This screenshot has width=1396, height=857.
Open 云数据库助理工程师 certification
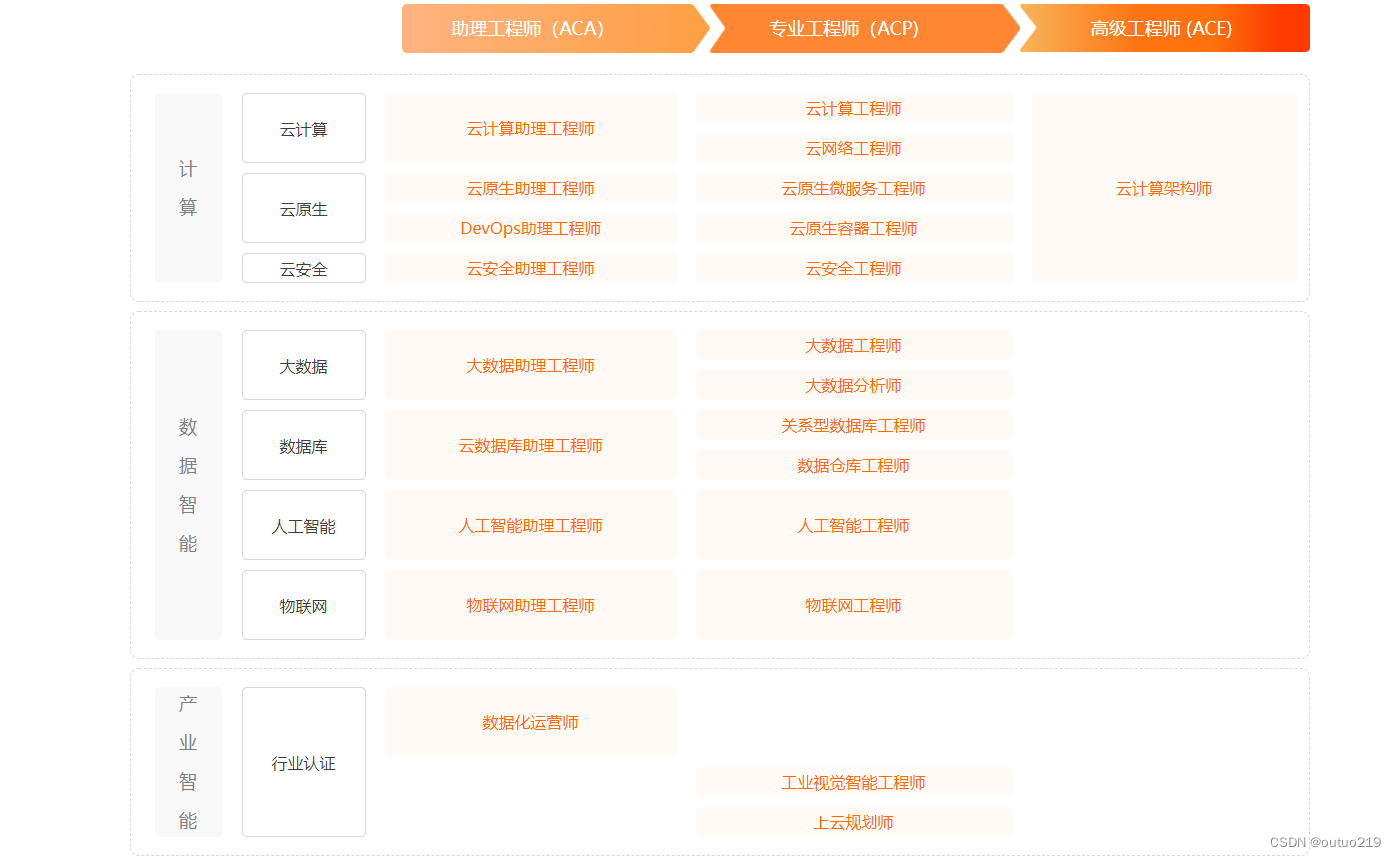(x=531, y=445)
